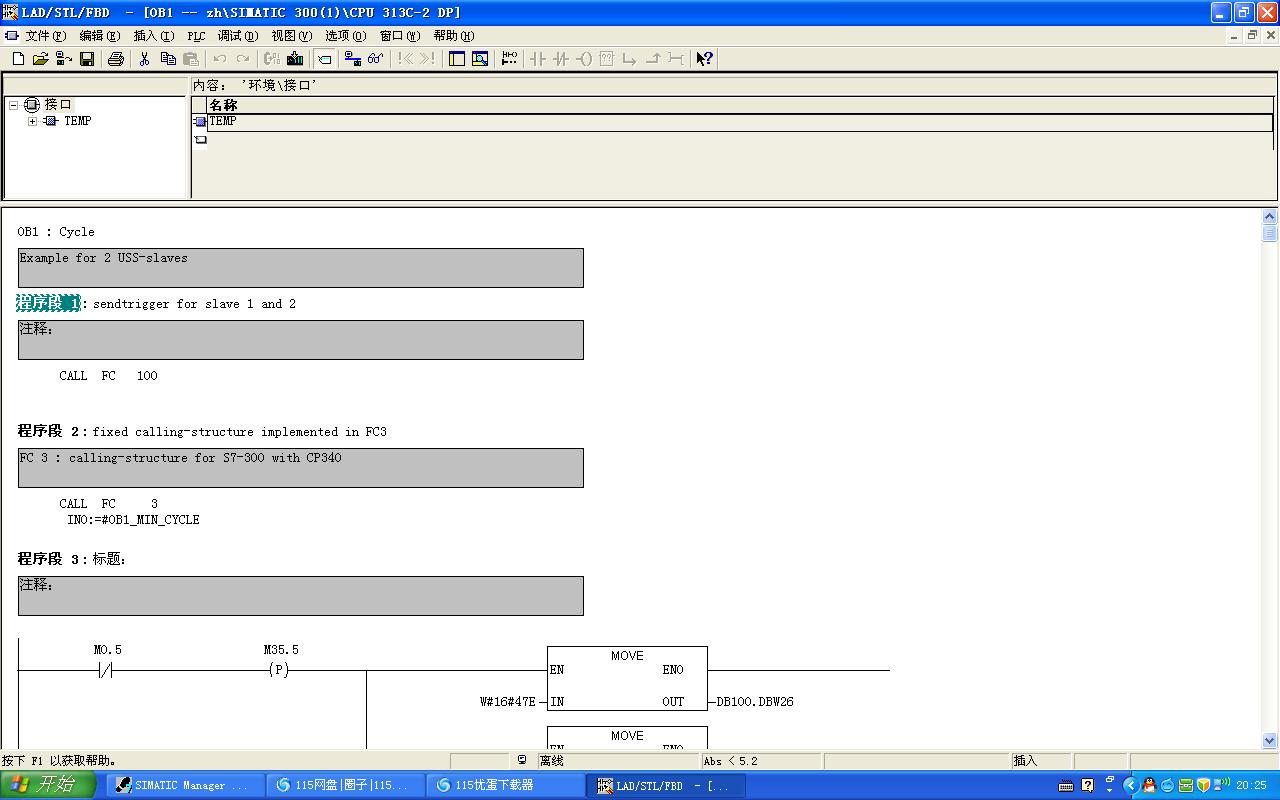Open the 插入 (Insert) menu
1280x800 pixels.
[x=153, y=35]
